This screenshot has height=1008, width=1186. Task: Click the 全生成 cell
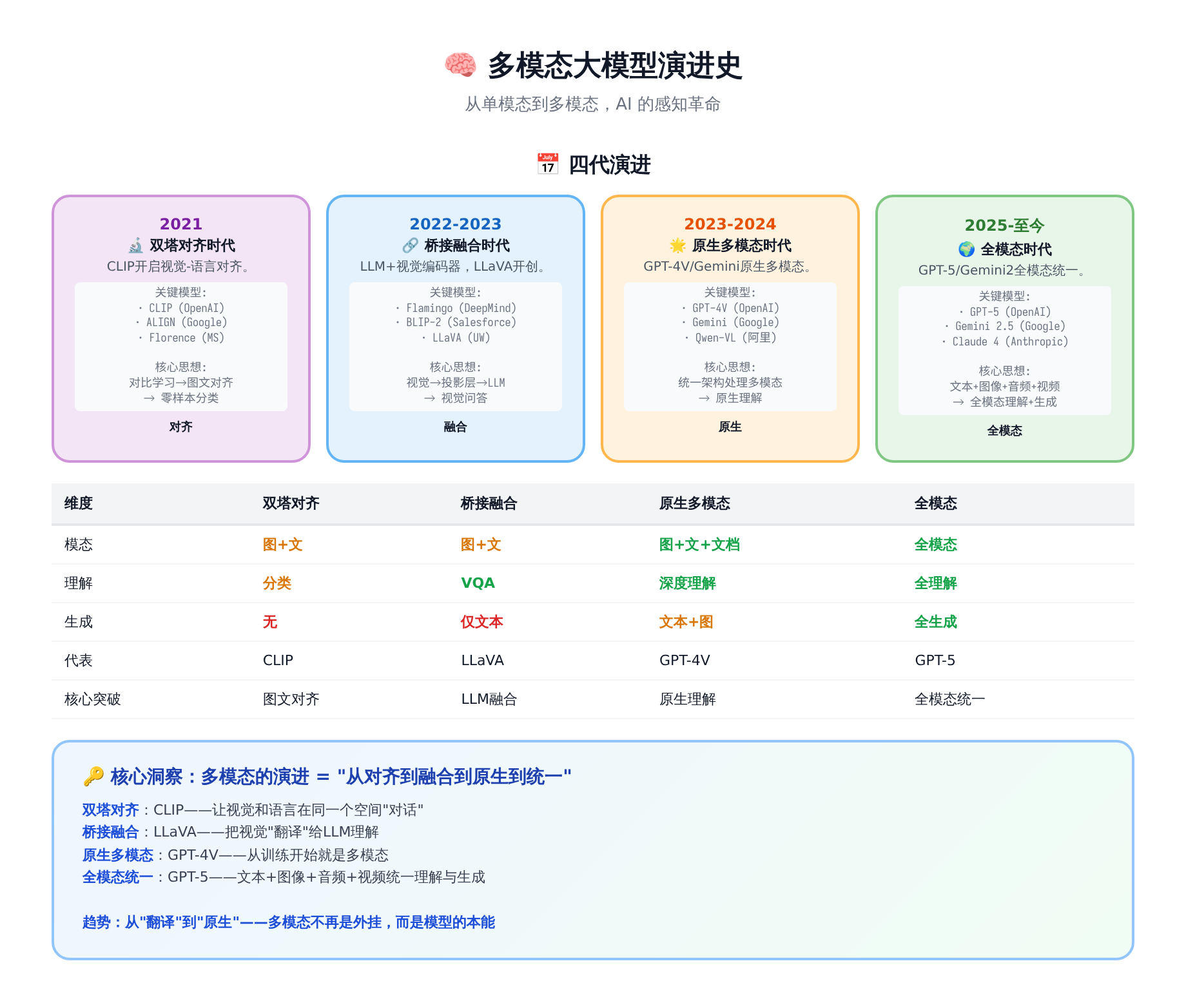click(936, 622)
